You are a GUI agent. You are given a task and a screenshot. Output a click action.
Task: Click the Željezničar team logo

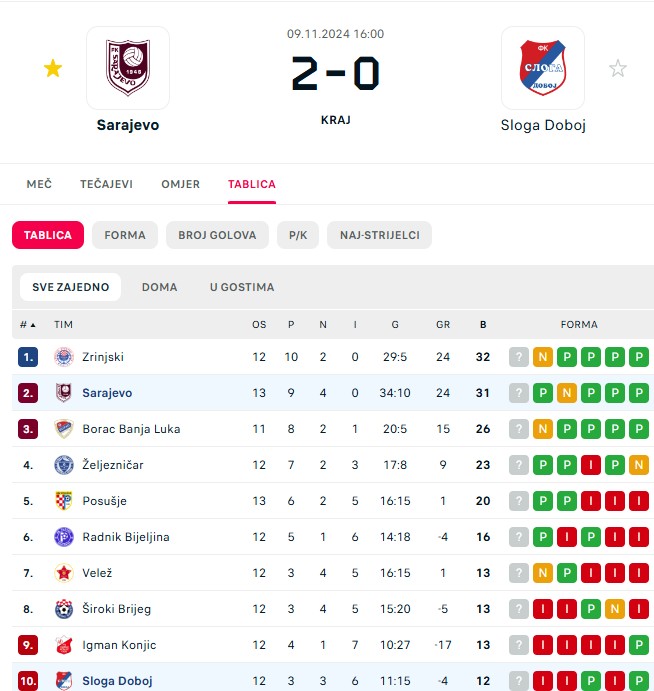coord(64,465)
